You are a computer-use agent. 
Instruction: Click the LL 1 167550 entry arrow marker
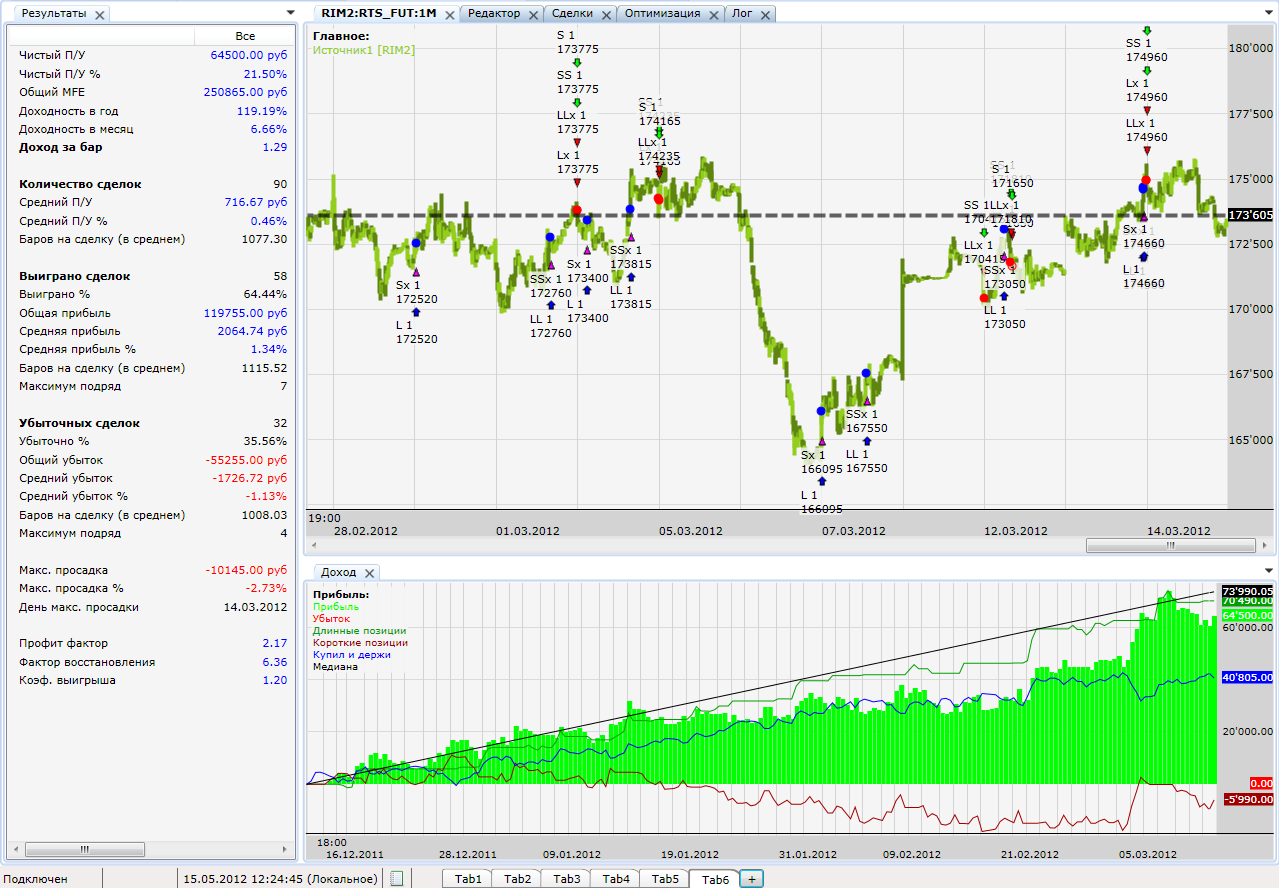[867, 441]
